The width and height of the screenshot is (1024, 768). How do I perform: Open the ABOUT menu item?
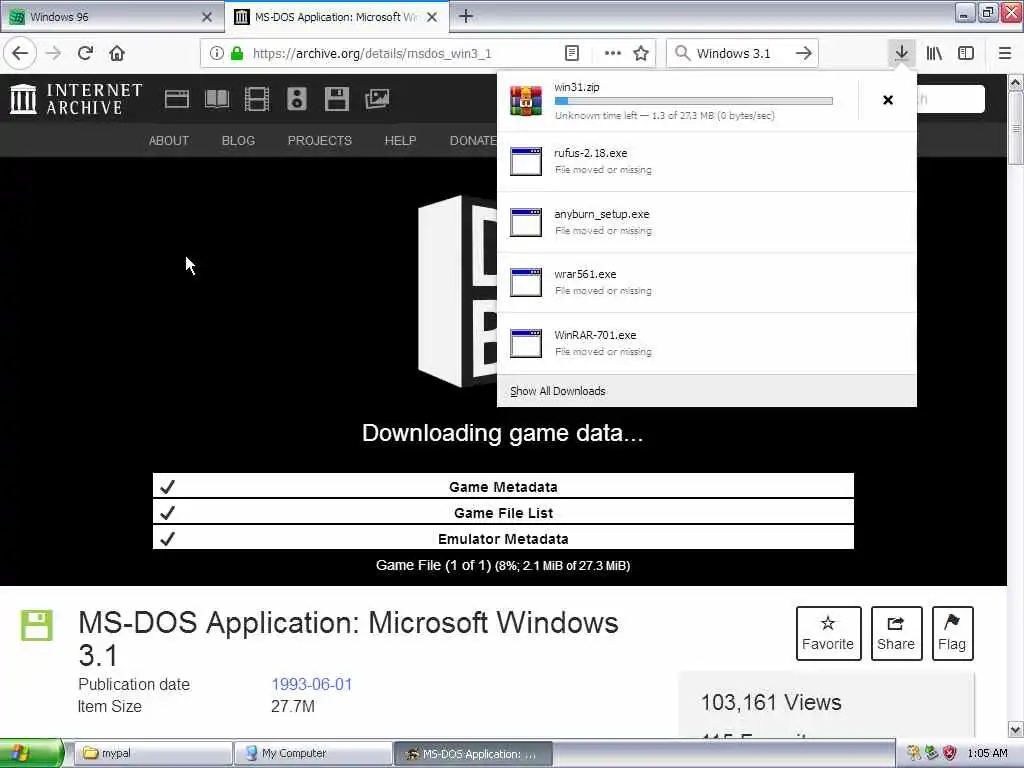pyautogui.click(x=168, y=140)
